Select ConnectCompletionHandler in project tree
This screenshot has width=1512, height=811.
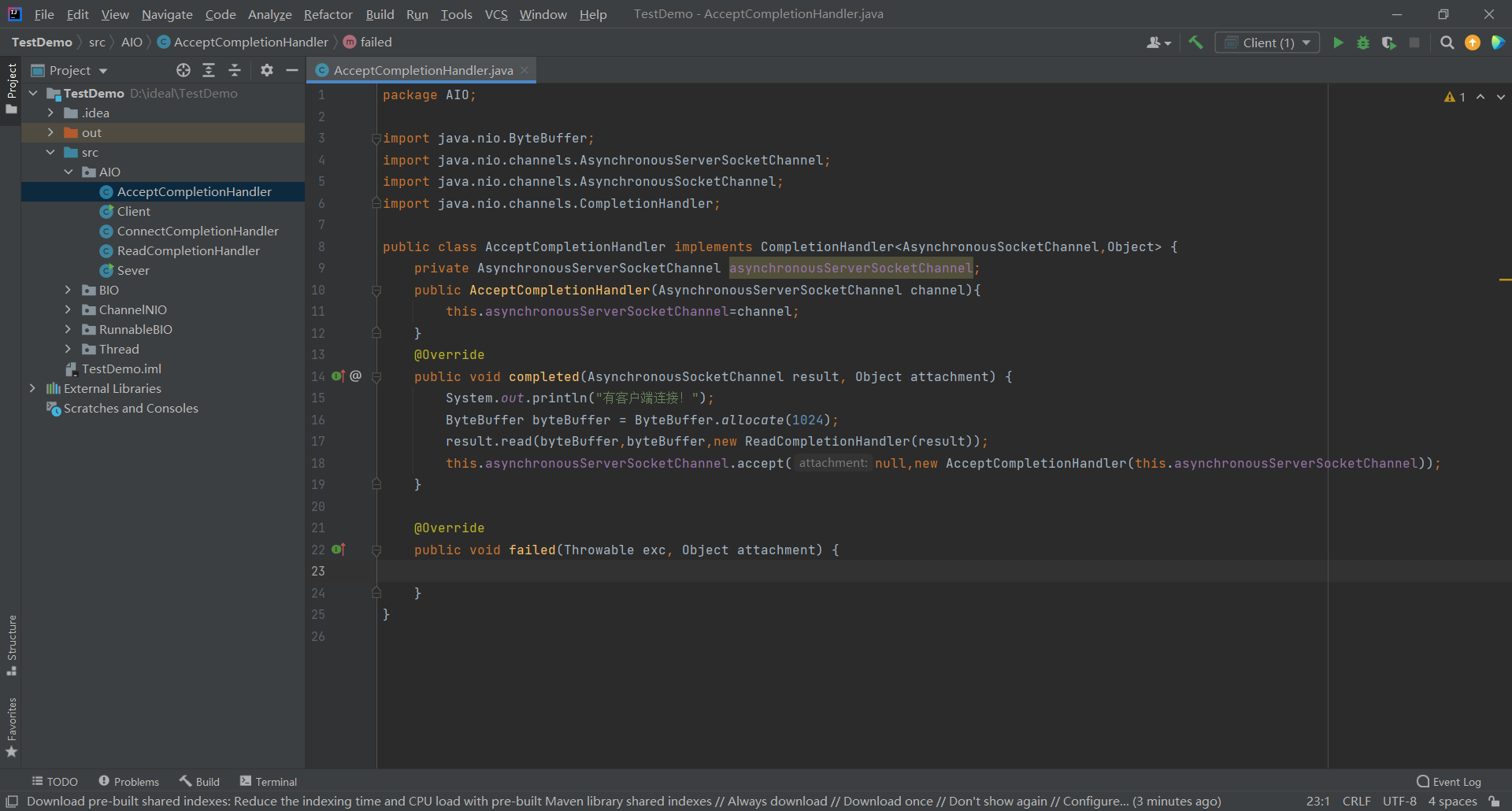(189, 231)
